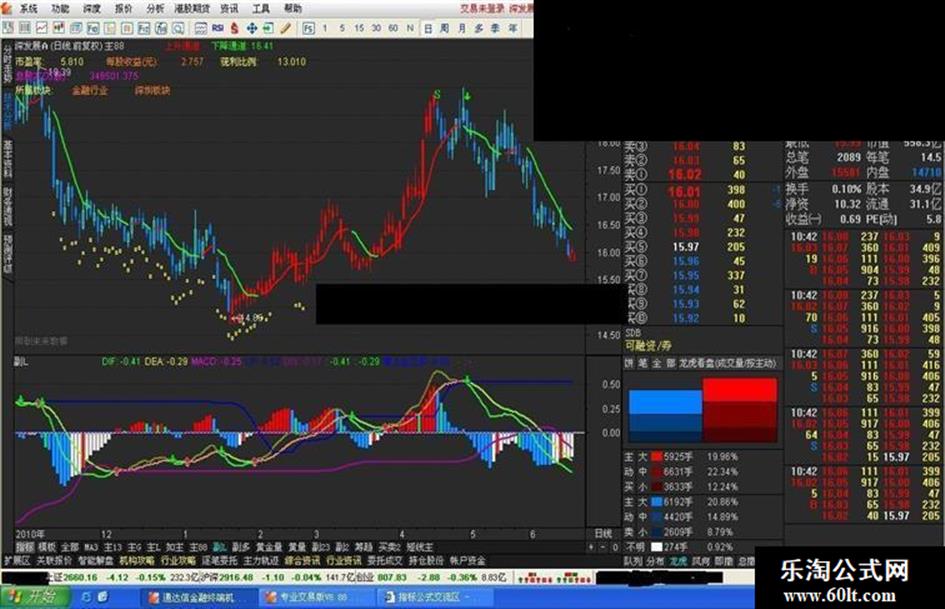Open the 功能 menu

point(60,8)
